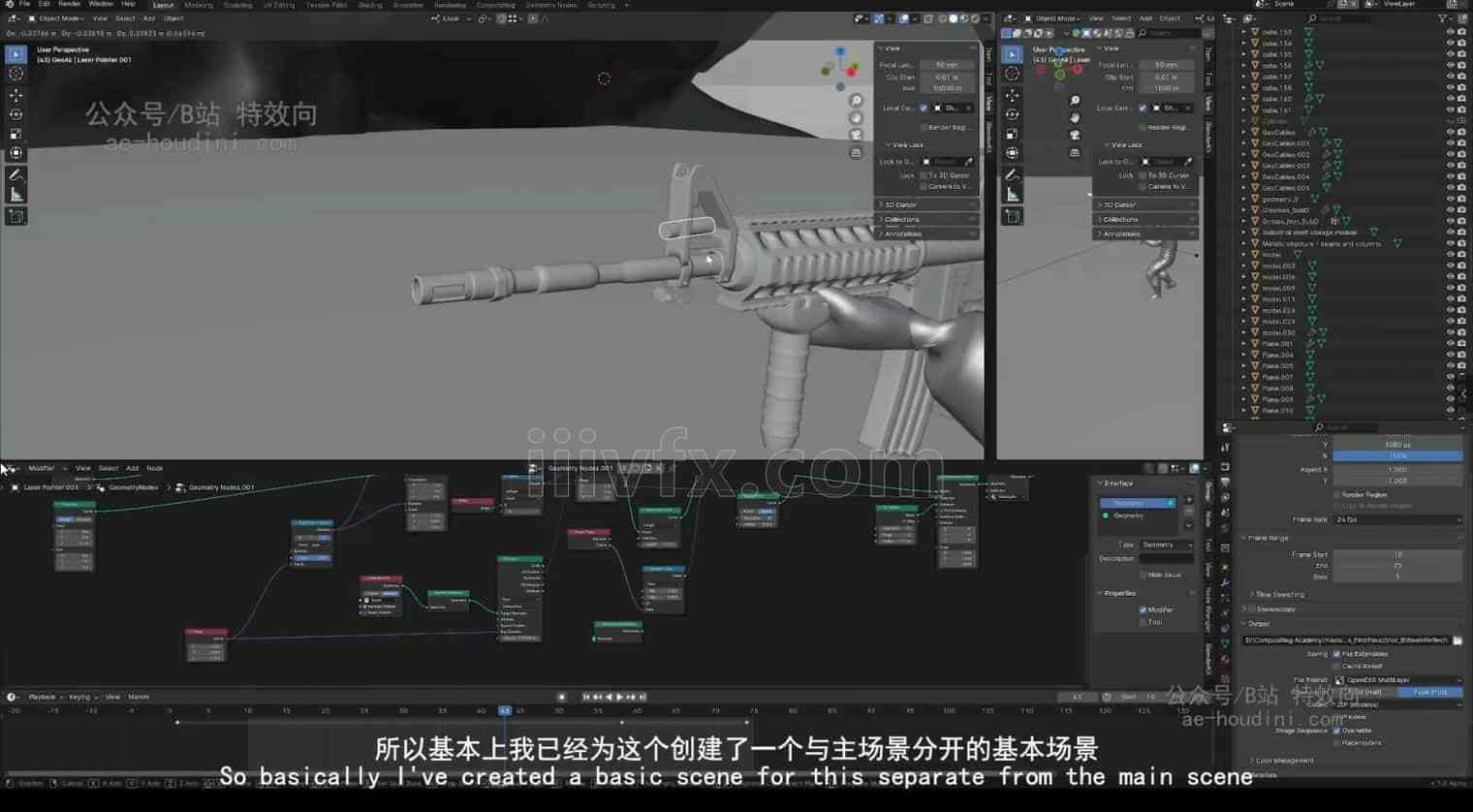This screenshot has width=1473, height=812.
Task: Select the 3D Cursor tool in main viewport
Action: coord(16,74)
